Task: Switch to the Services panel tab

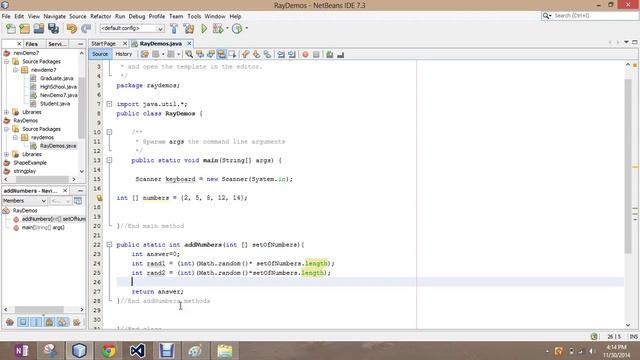Action: pyautogui.click(x=57, y=44)
